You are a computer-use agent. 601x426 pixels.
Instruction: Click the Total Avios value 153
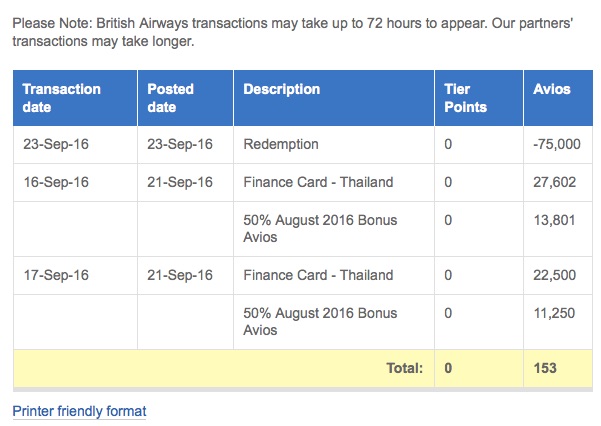tap(545, 368)
